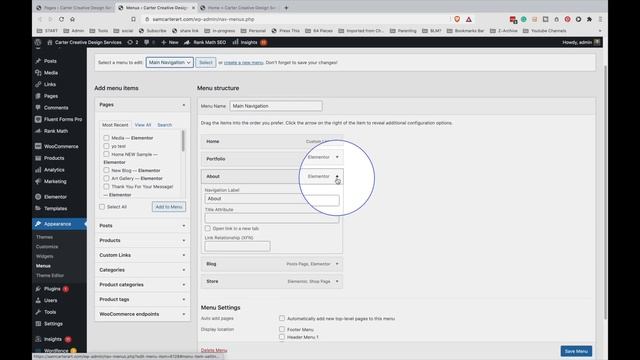The width and height of the screenshot is (640, 360).
Task: Enable Open link in a new tab
Action: coord(208,229)
